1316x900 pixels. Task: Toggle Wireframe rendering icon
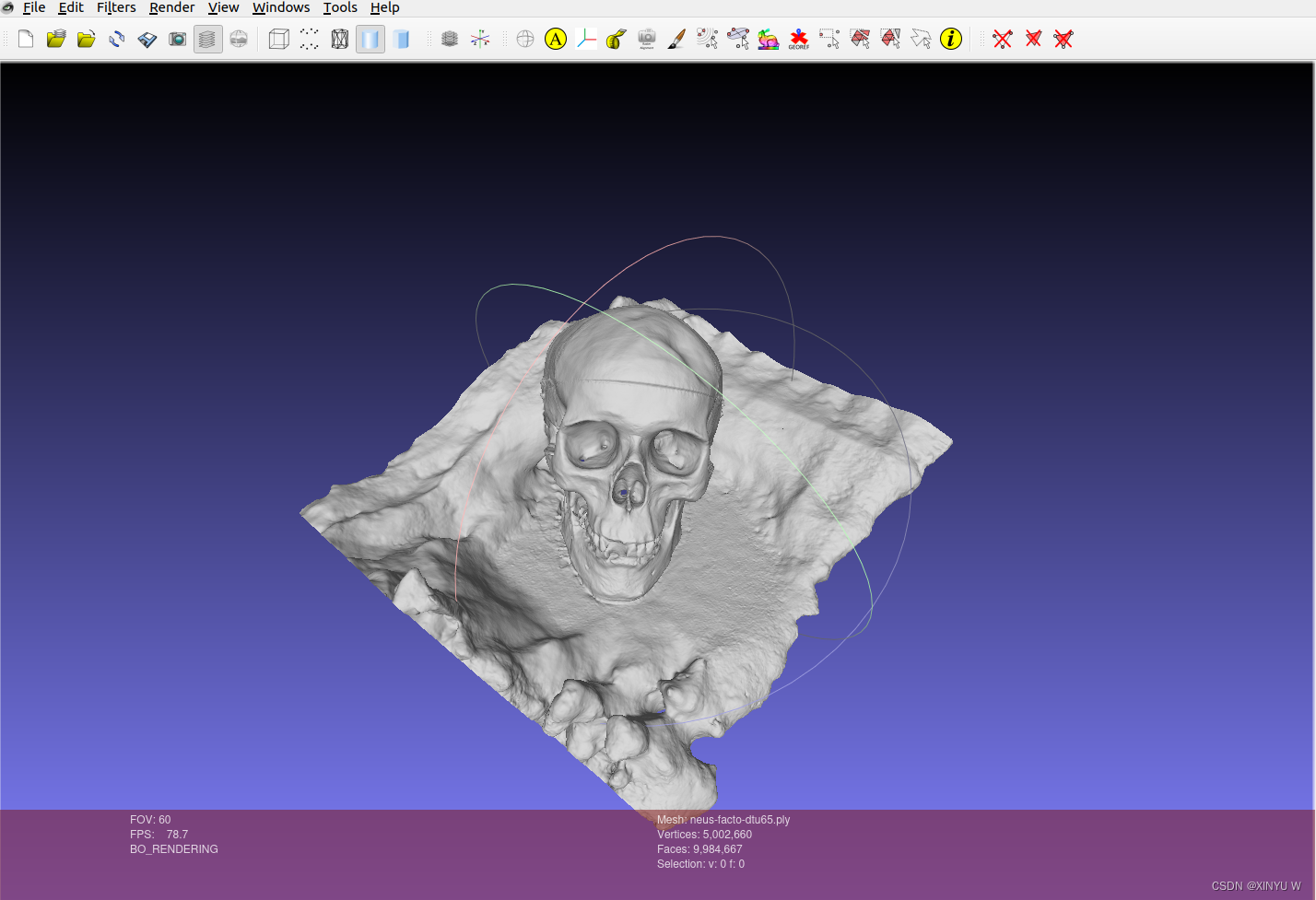[x=340, y=39]
